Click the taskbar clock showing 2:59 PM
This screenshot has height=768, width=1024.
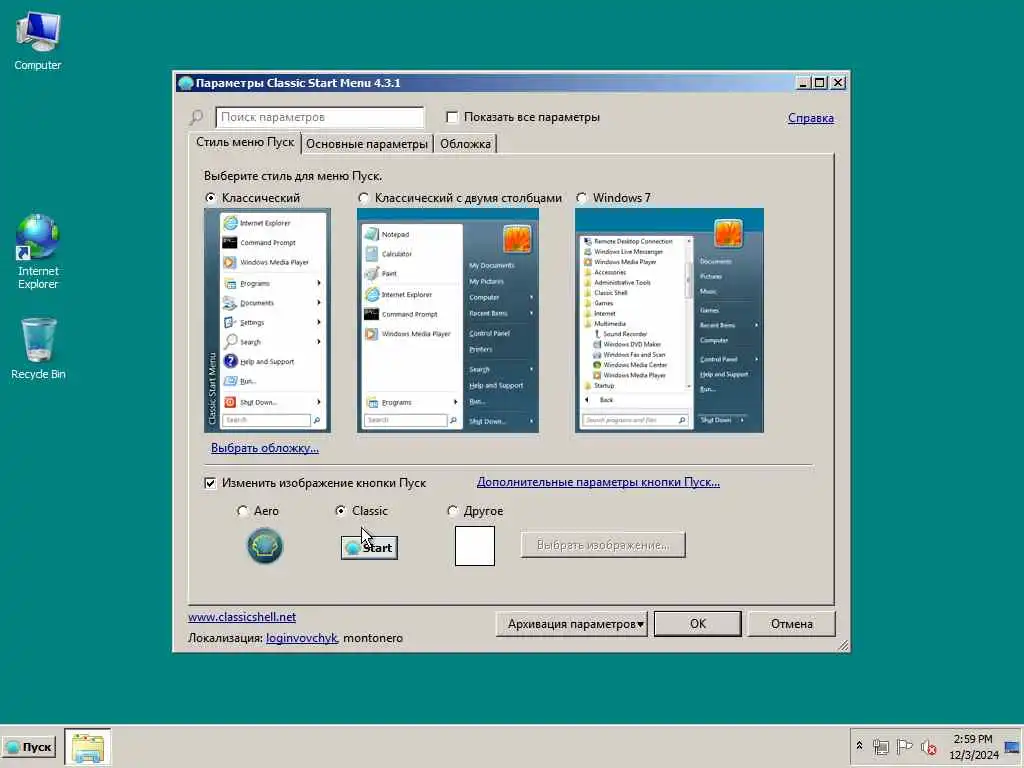click(x=973, y=747)
